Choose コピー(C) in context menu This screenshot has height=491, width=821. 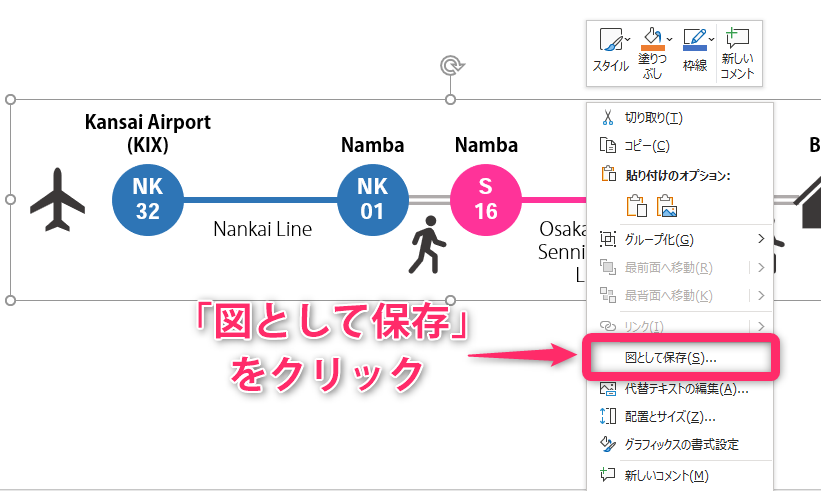pyautogui.click(x=680, y=146)
